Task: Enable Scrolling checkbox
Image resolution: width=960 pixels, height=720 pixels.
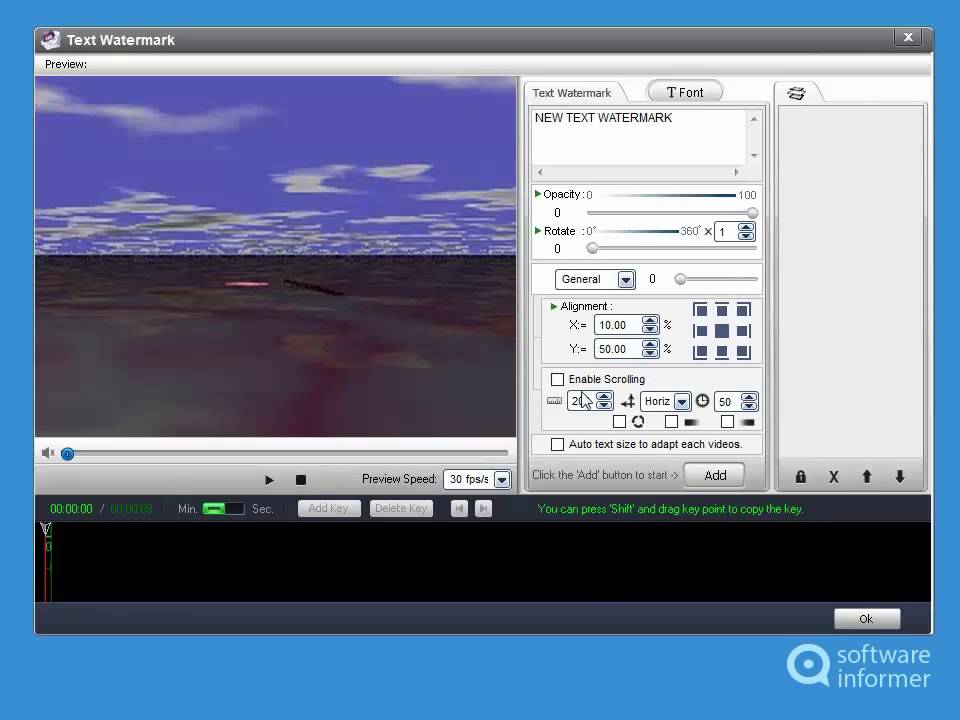Action: point(557,379)
